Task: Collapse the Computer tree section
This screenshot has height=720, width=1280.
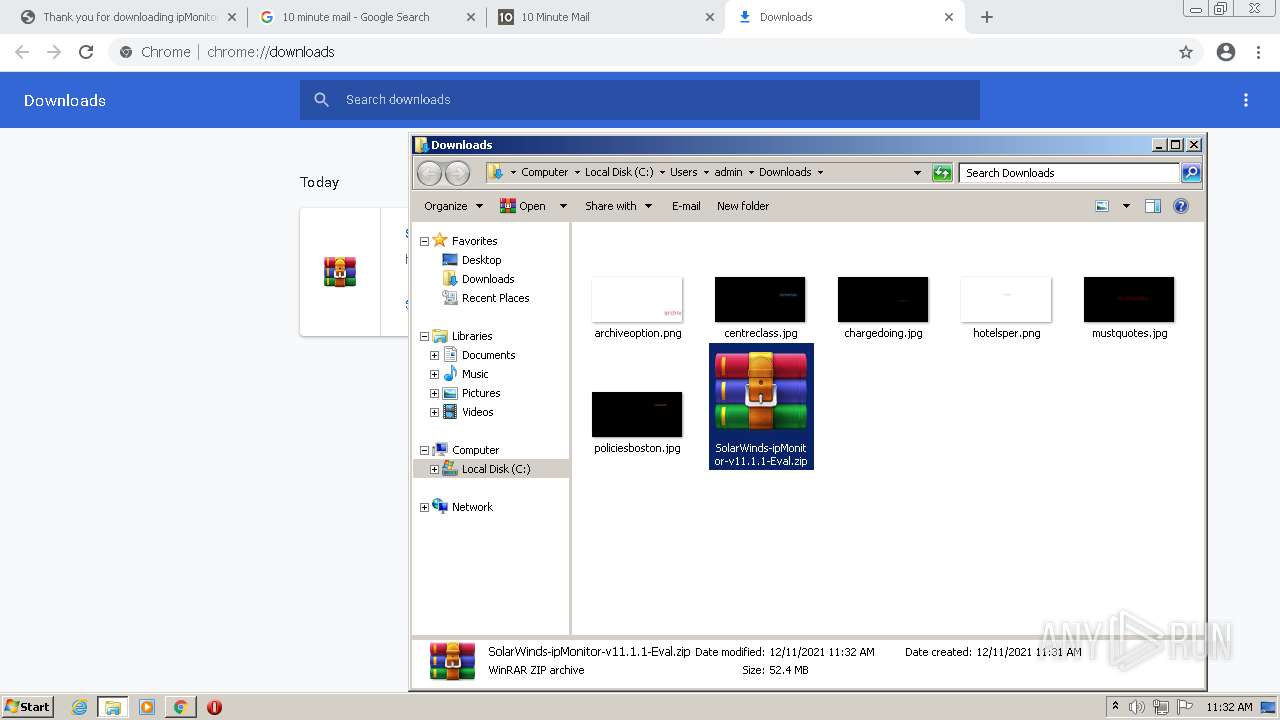Action: (x=424, y=450)
